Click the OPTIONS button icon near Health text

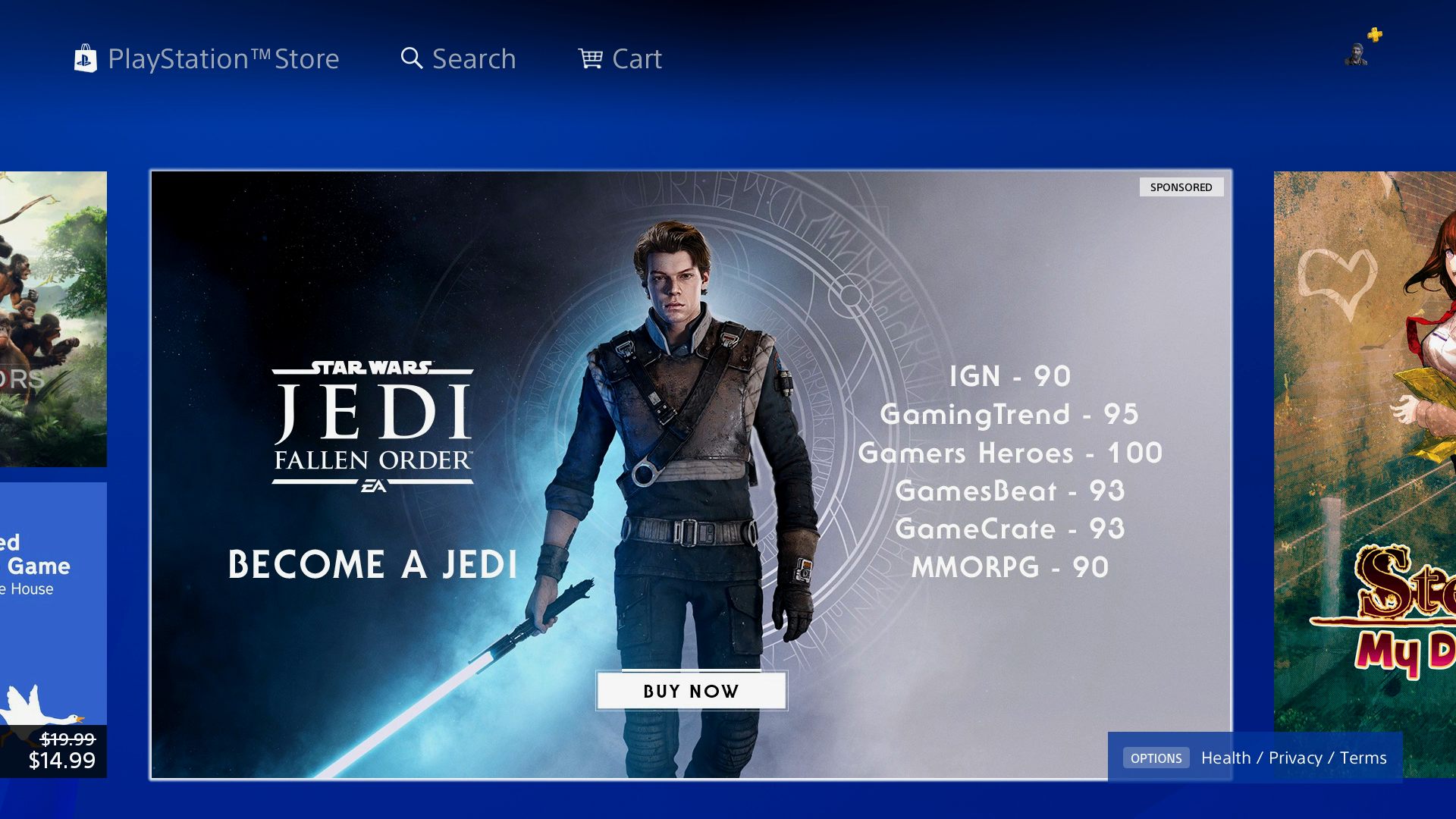(1156, 758)
